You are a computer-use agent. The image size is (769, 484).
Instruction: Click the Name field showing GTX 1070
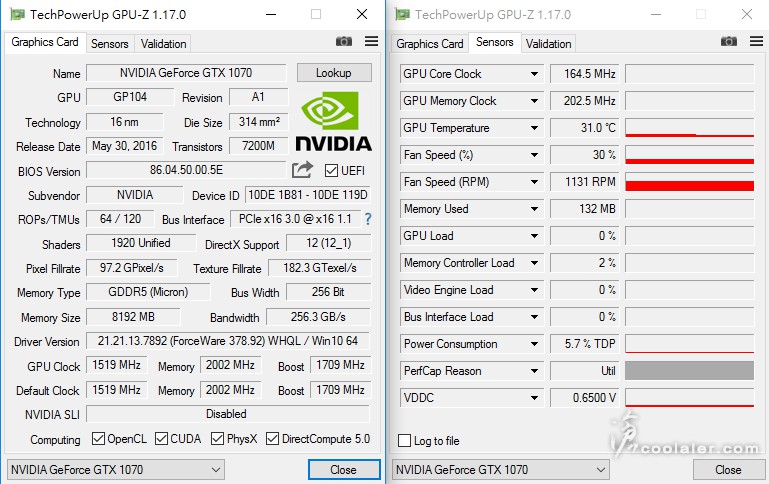click(186, 73)
